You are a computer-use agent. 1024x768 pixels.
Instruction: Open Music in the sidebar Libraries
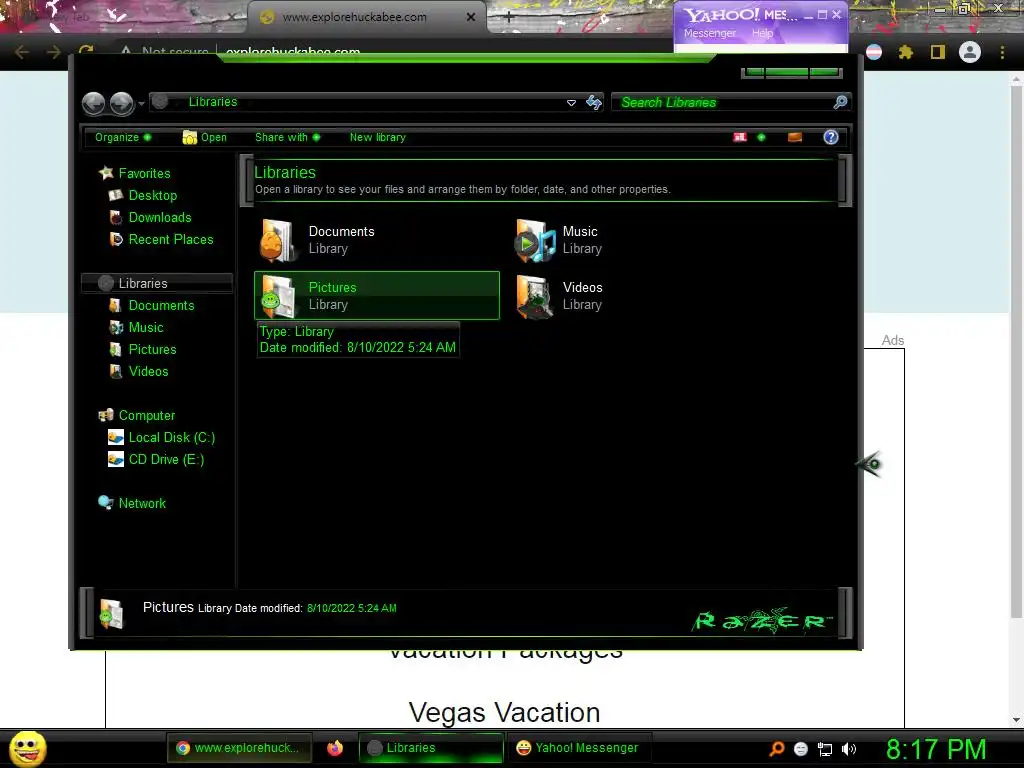coord(146,328)
